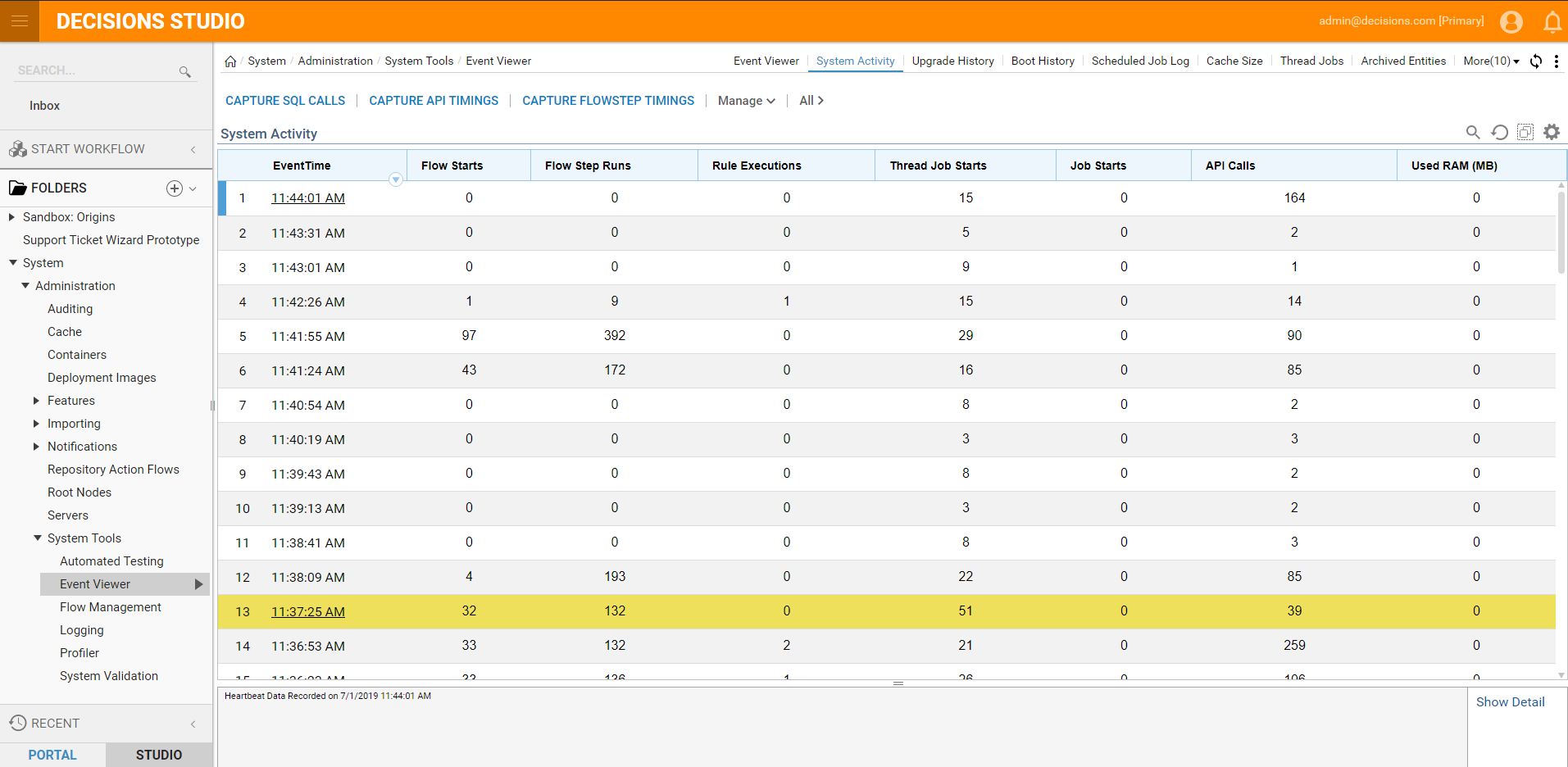Click the refresh page icon near More
The width and height of the screenshot is (1568, 767).
tap(1536, 61)
